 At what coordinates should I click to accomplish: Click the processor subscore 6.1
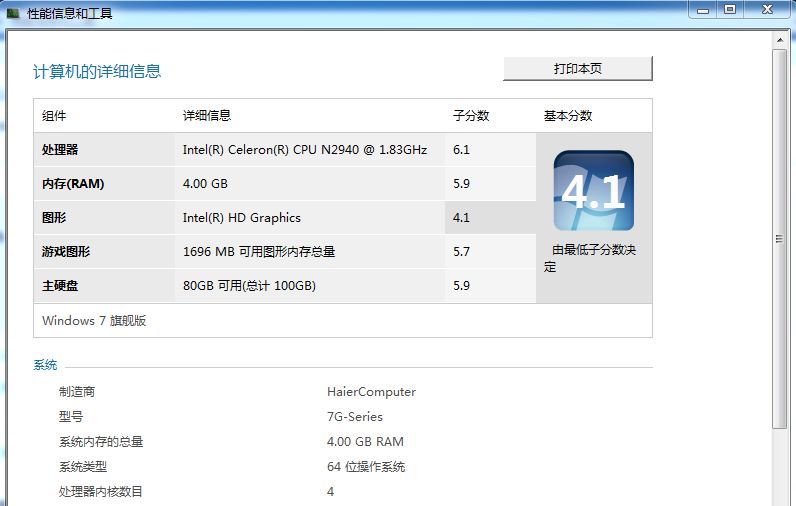click(x=461, y=150)
